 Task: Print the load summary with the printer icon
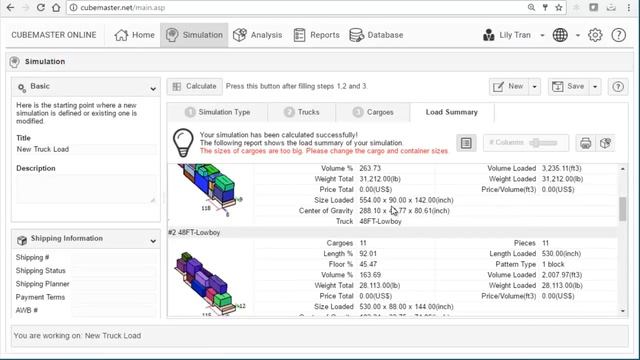coord(585,143)
